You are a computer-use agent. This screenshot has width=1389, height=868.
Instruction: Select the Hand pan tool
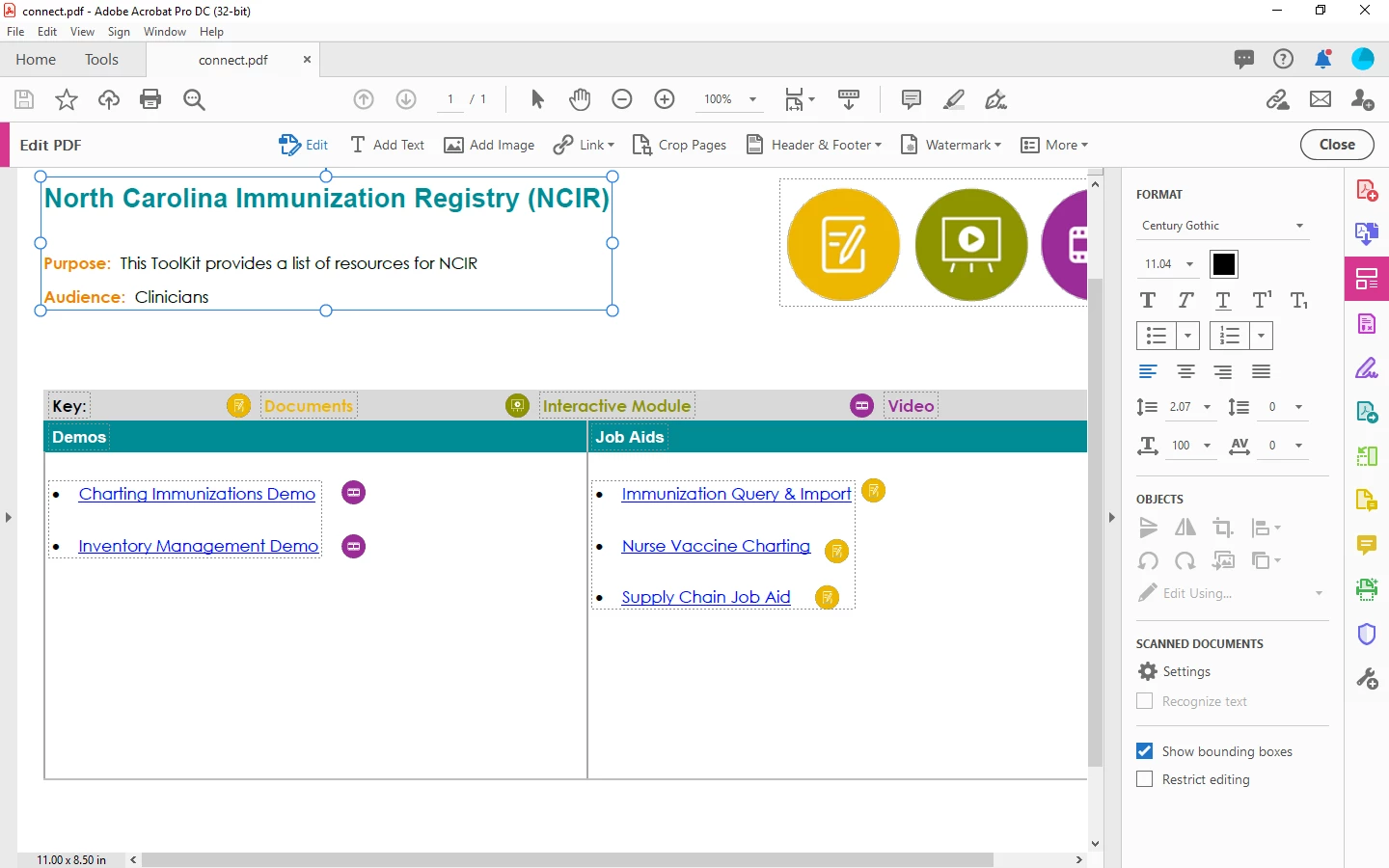click(x=580, y=99)
